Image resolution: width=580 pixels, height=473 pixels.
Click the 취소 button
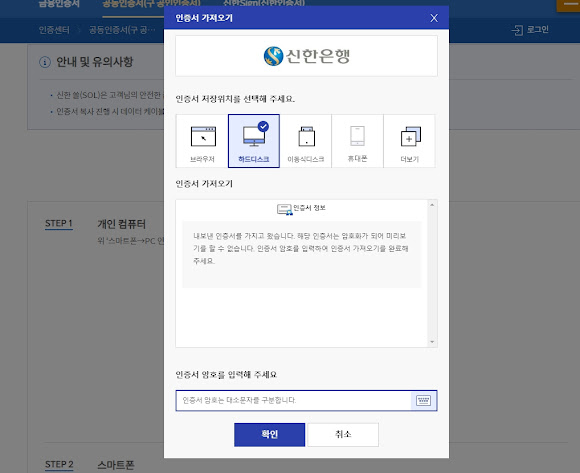coord(343,435)
